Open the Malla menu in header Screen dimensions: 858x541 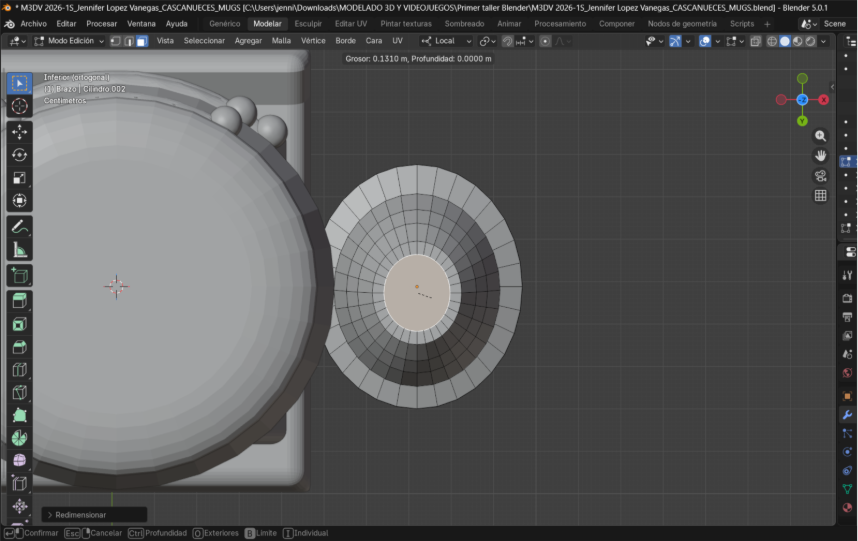click(x=281, y=41)
